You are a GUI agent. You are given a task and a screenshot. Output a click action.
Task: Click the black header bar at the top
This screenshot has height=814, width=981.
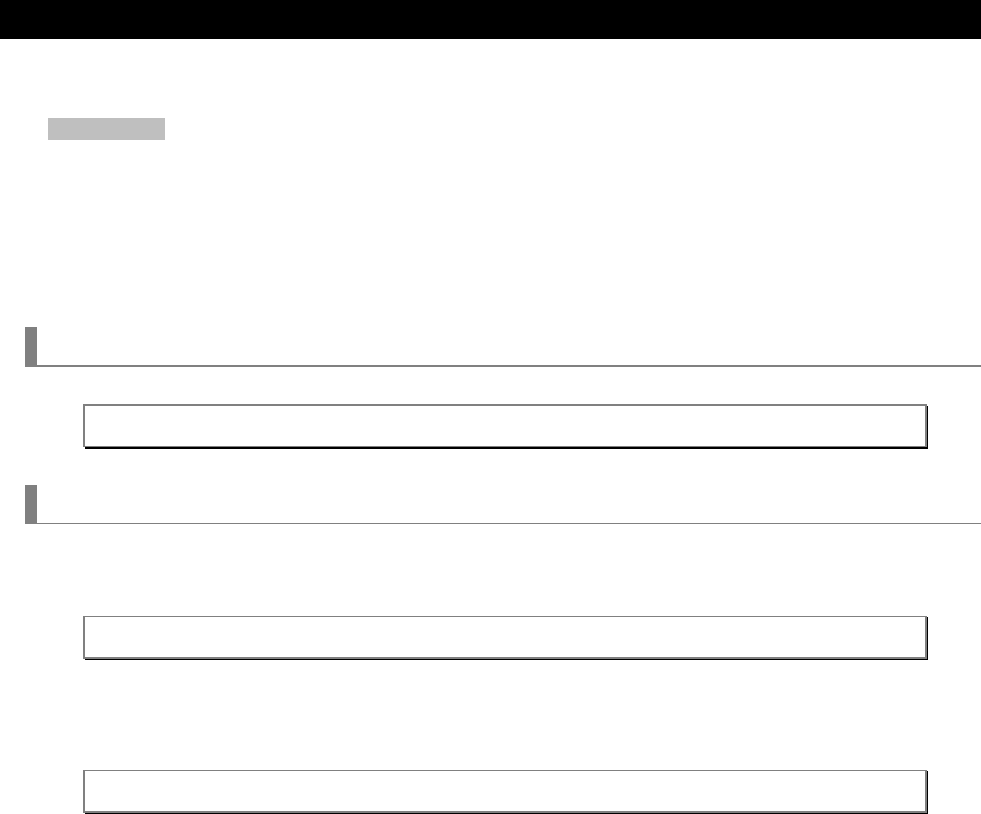click(490, 19)
